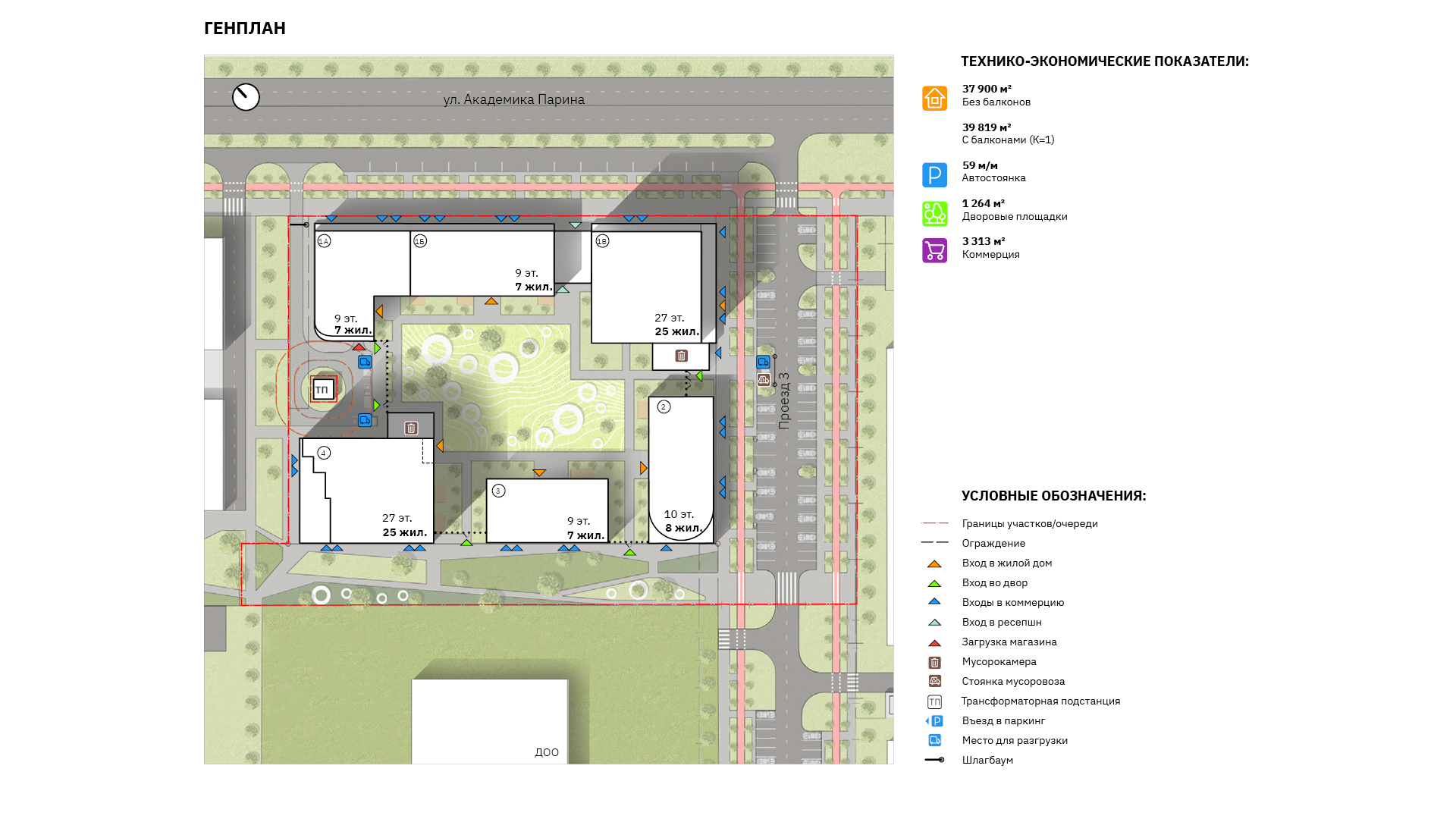
Task: Click the orange house area icon
Action: click(x=934, y=99)
